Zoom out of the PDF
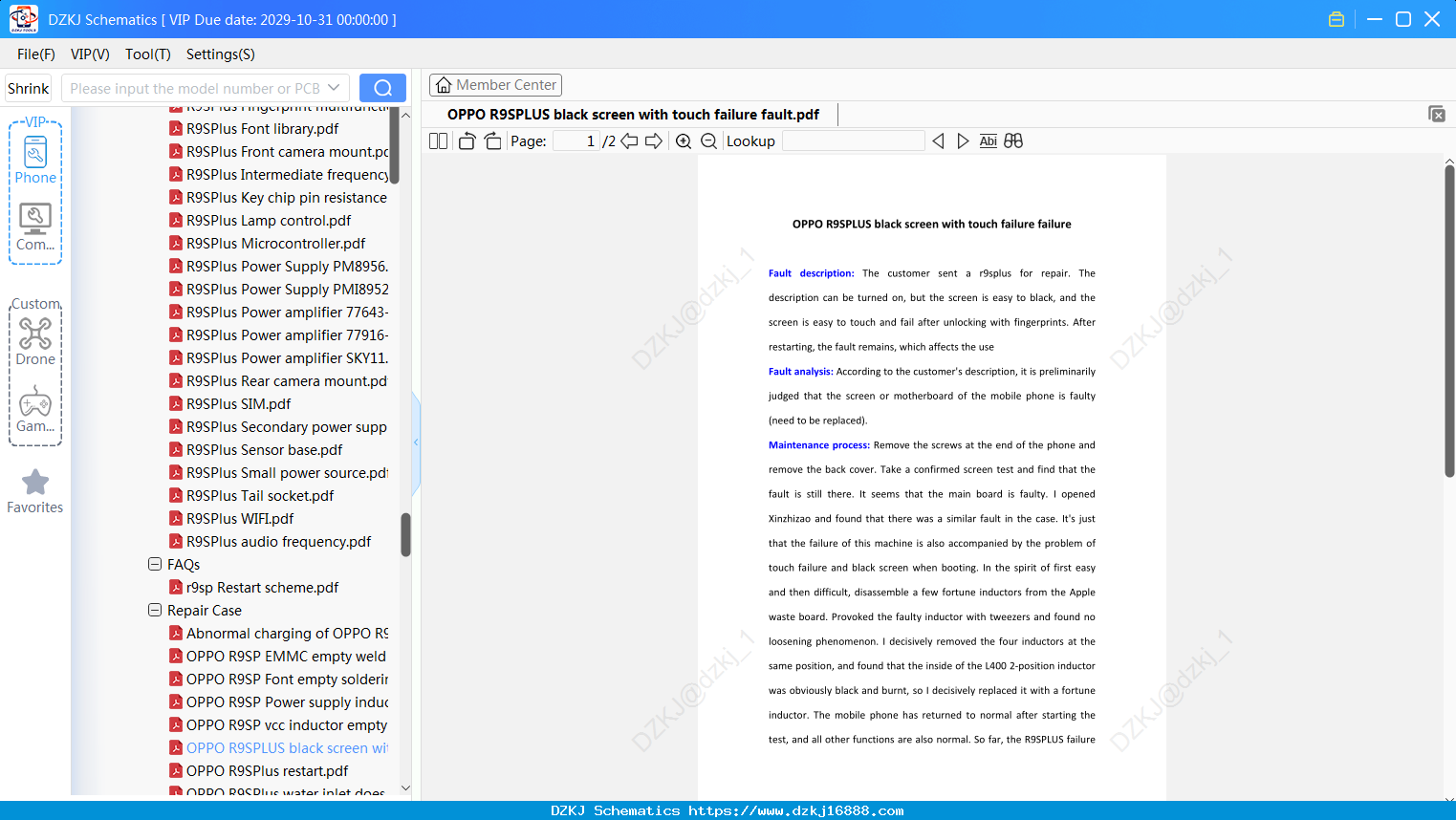 point(708,141)
